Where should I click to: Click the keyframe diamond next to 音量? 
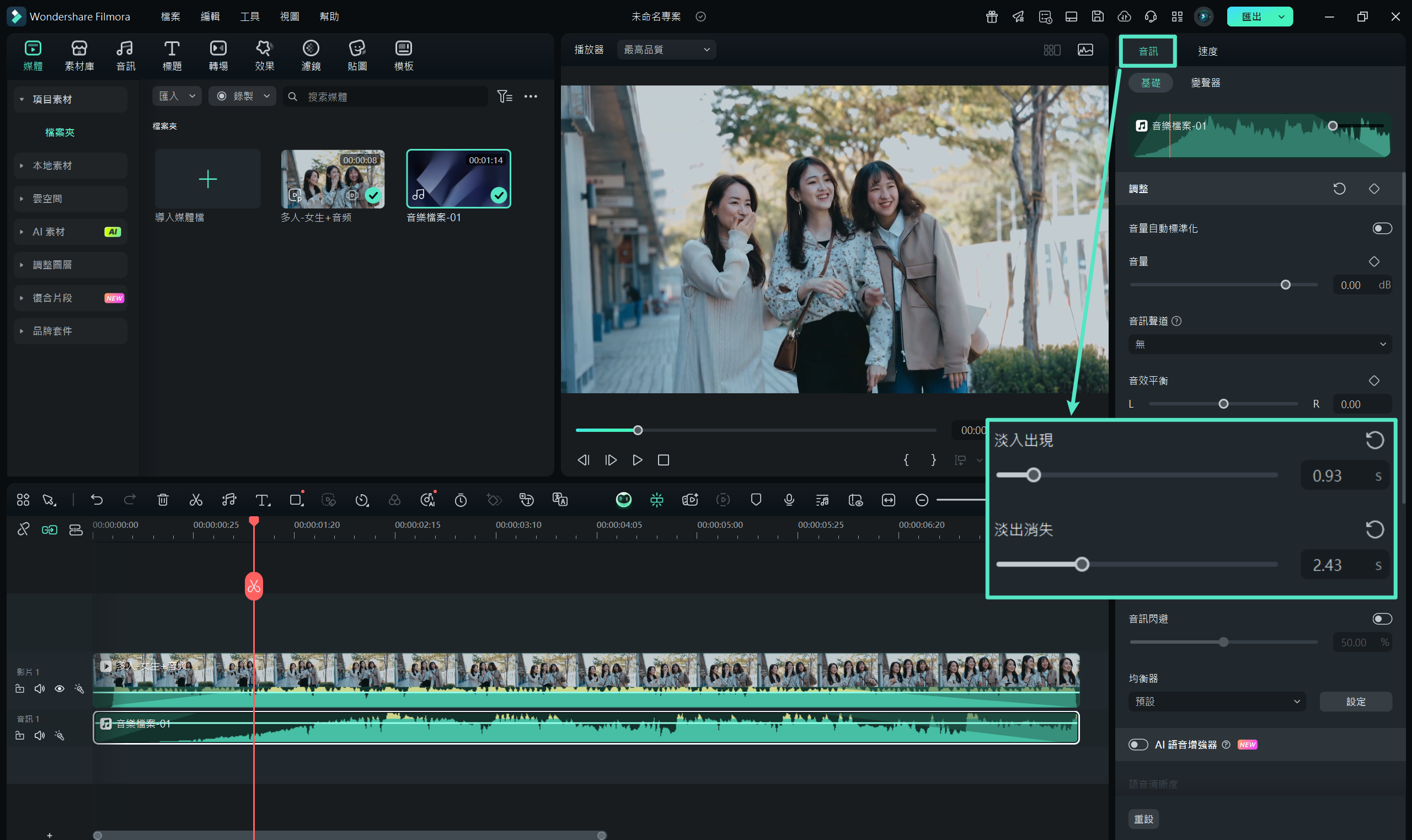1373,261
